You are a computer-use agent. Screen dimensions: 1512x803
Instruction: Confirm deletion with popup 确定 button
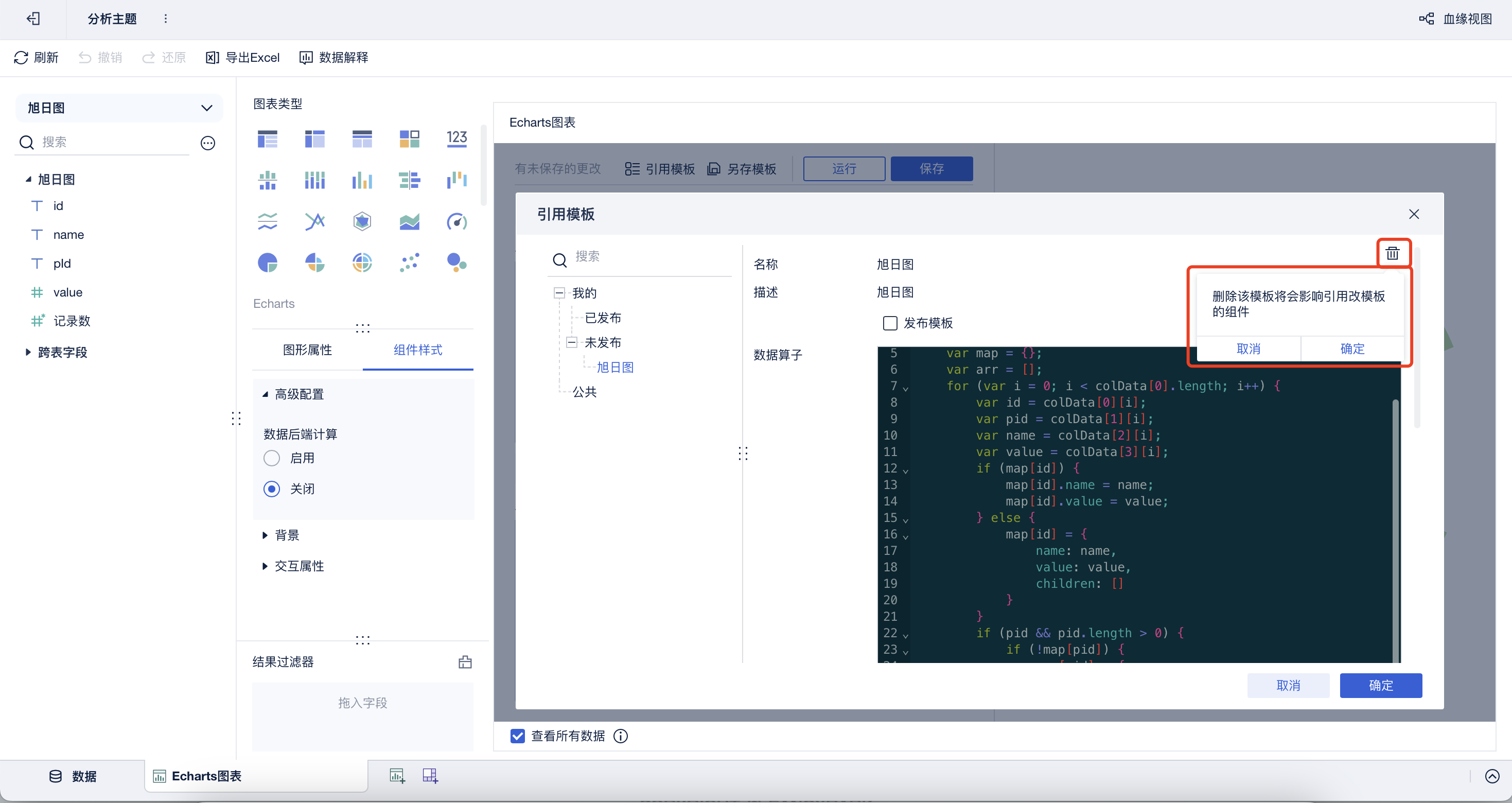click(x=1352, y=348)
